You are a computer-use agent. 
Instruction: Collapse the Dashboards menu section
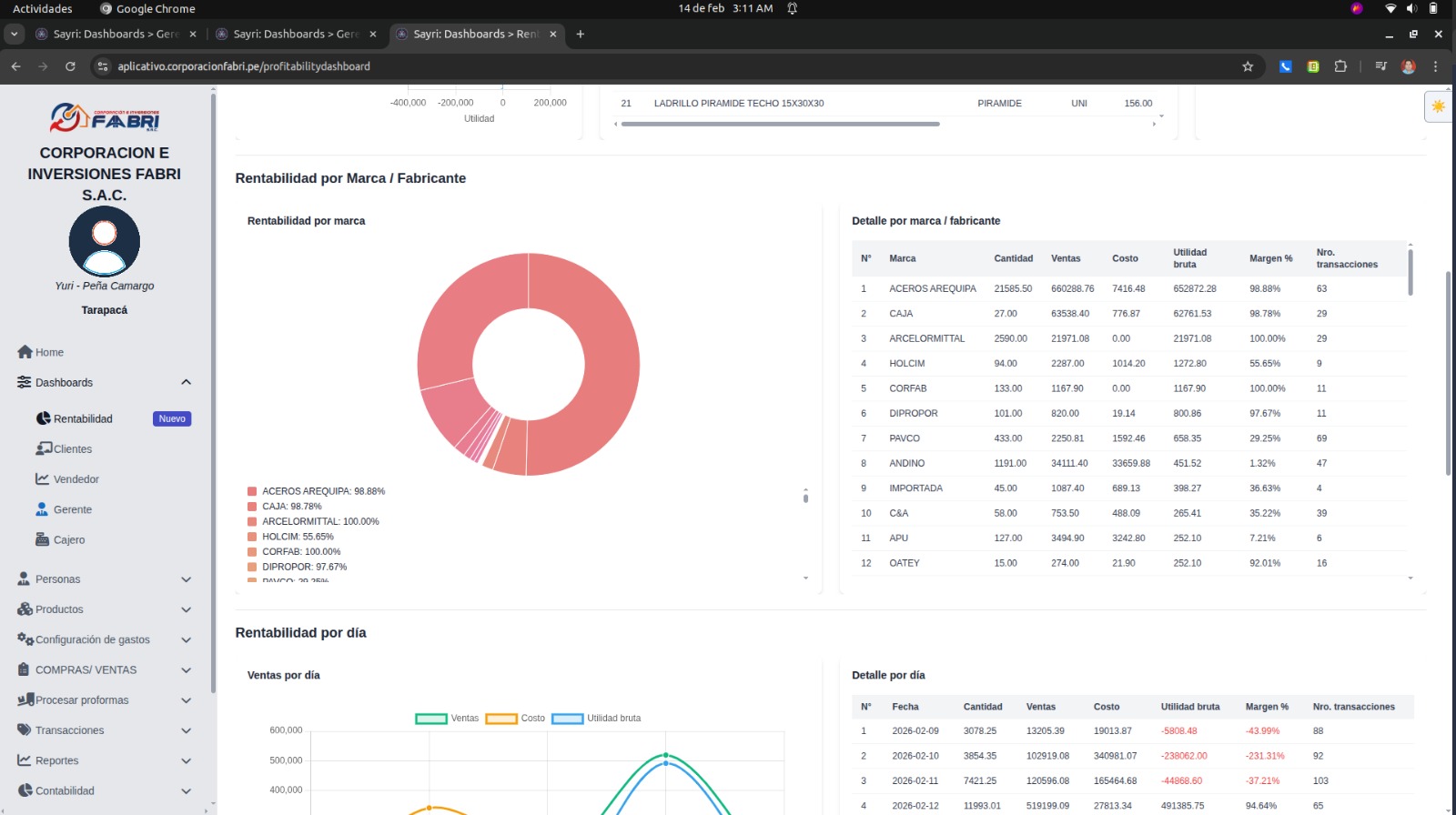click(186, 382)
